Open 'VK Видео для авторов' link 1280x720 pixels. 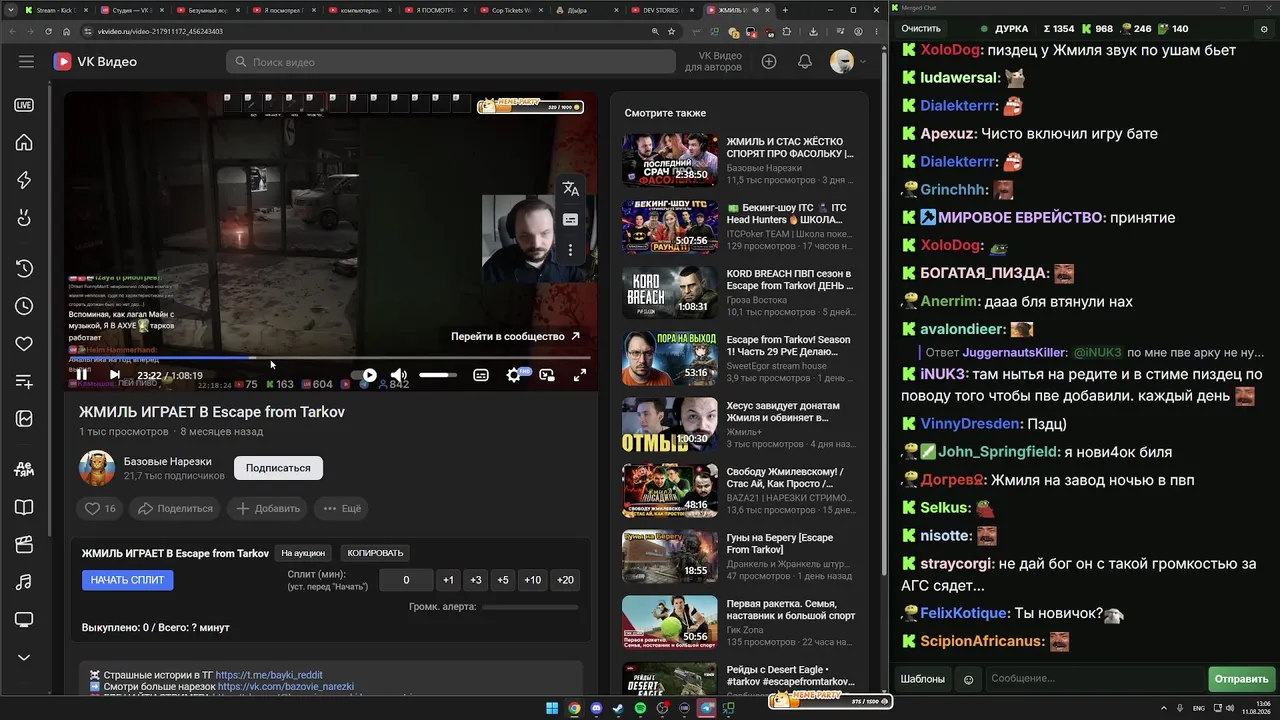tap(713, 62)
